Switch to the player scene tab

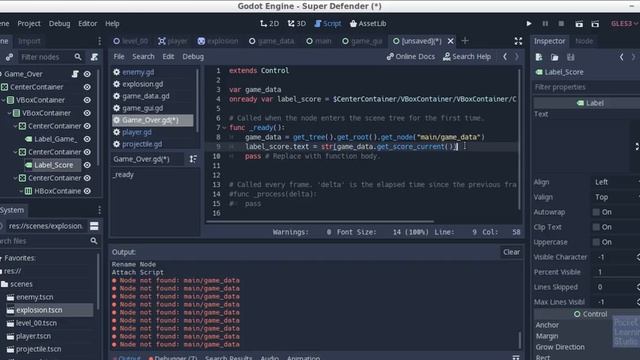point(173,41)
